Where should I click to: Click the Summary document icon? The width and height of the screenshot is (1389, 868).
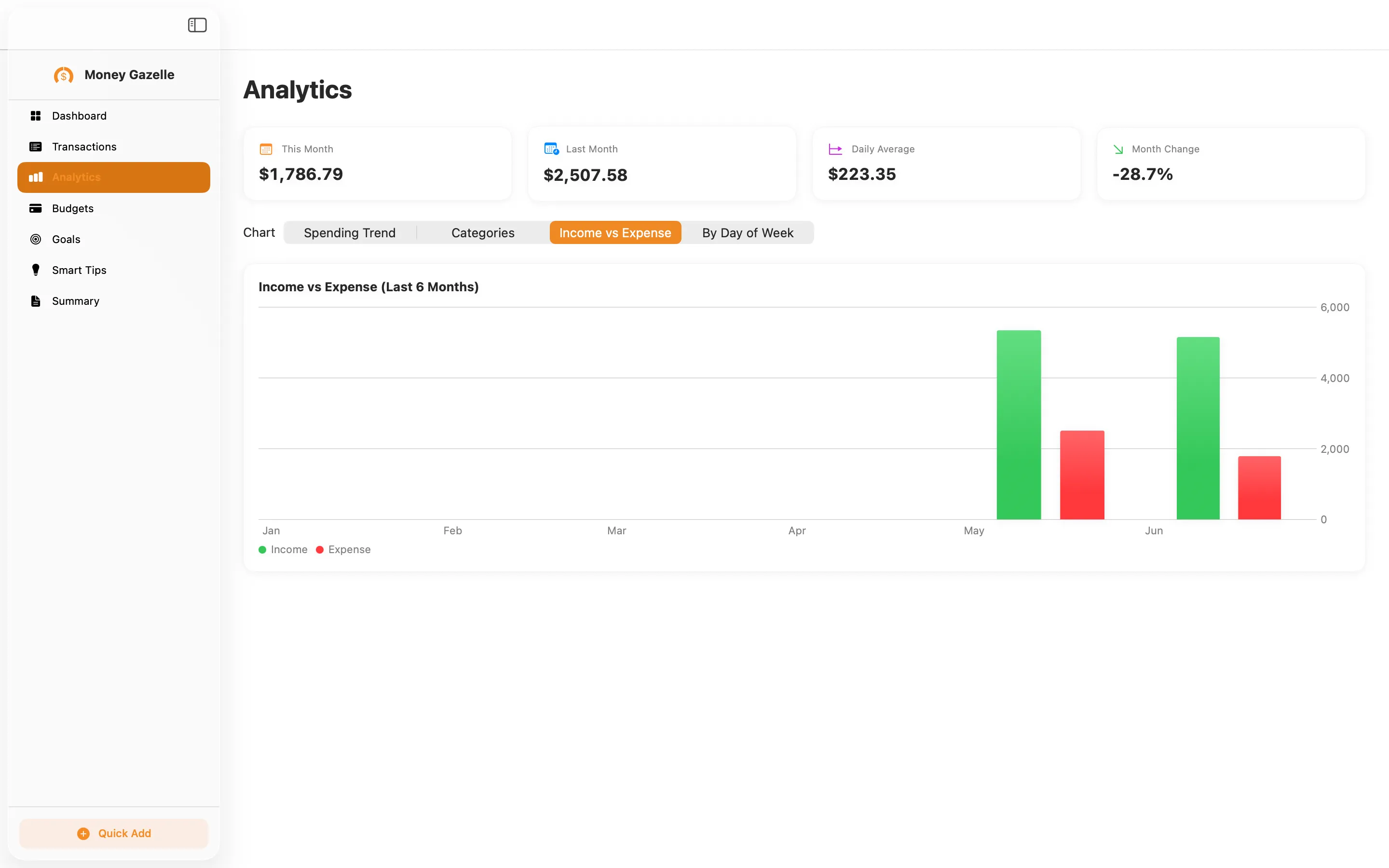(x=36, y=301)
